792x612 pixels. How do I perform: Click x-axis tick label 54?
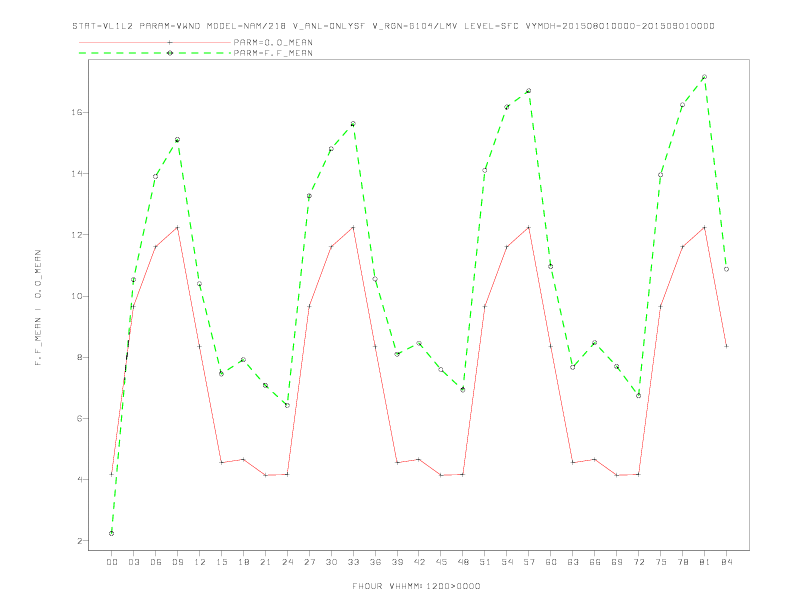click(507, 562)
